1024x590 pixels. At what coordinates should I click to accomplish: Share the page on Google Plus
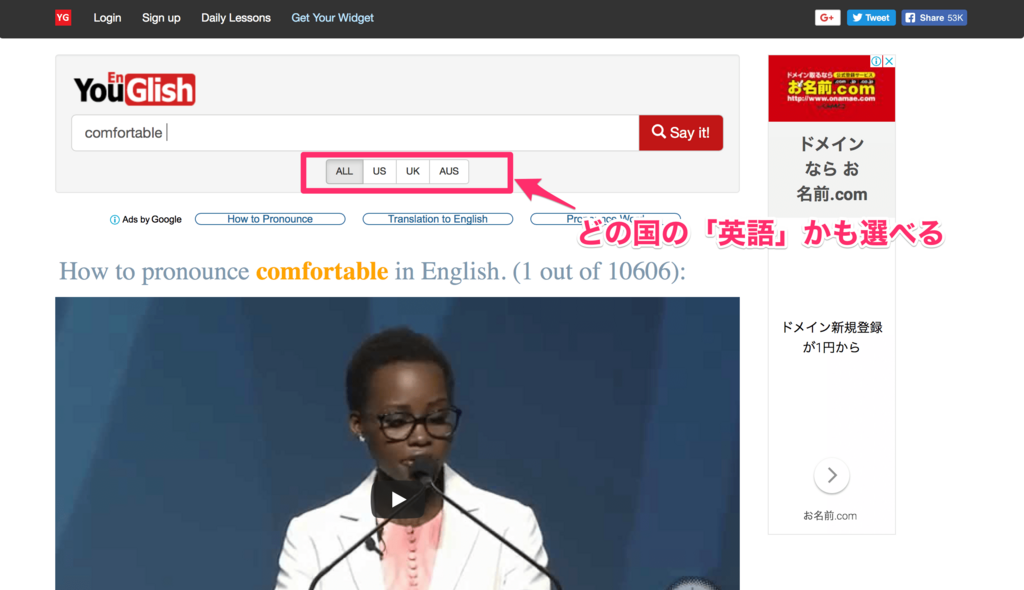coord(827,18)
